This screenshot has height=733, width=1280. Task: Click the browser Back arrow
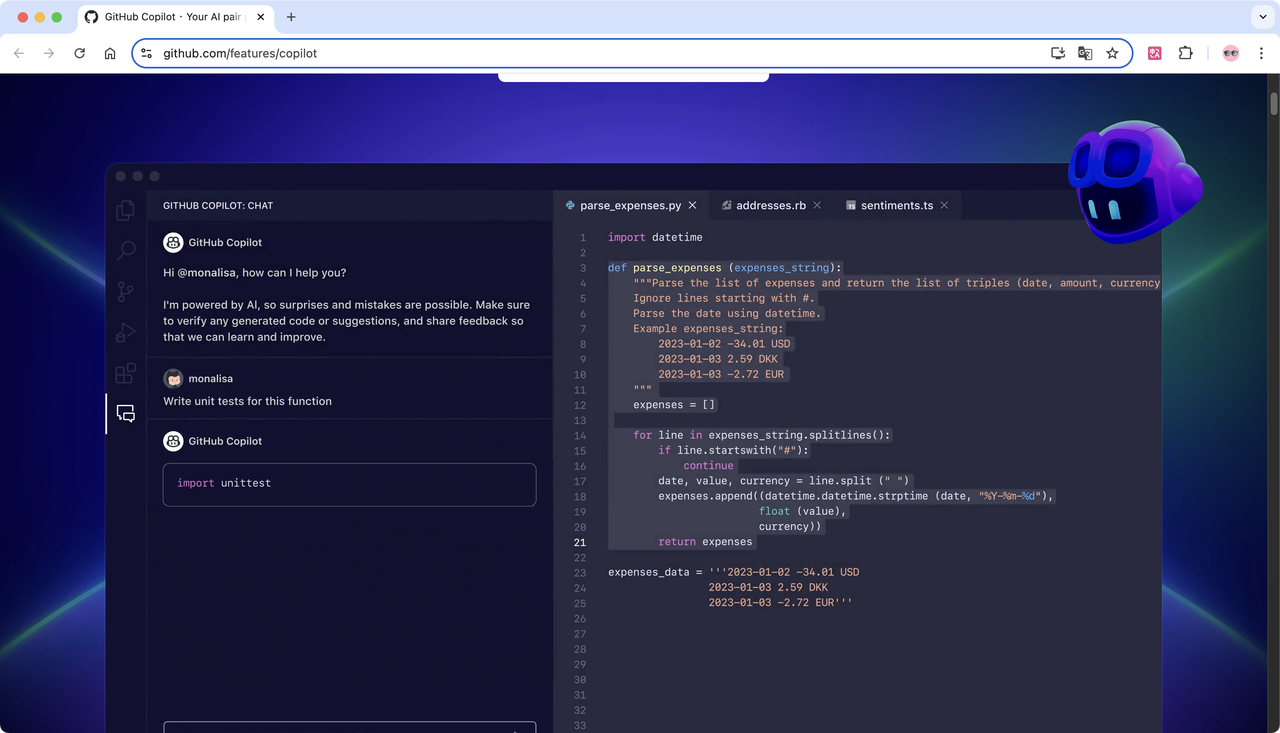tap(19, 53)
